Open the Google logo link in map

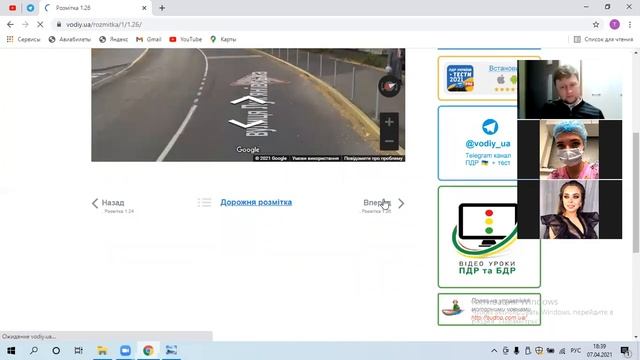[x=248, y=150]
